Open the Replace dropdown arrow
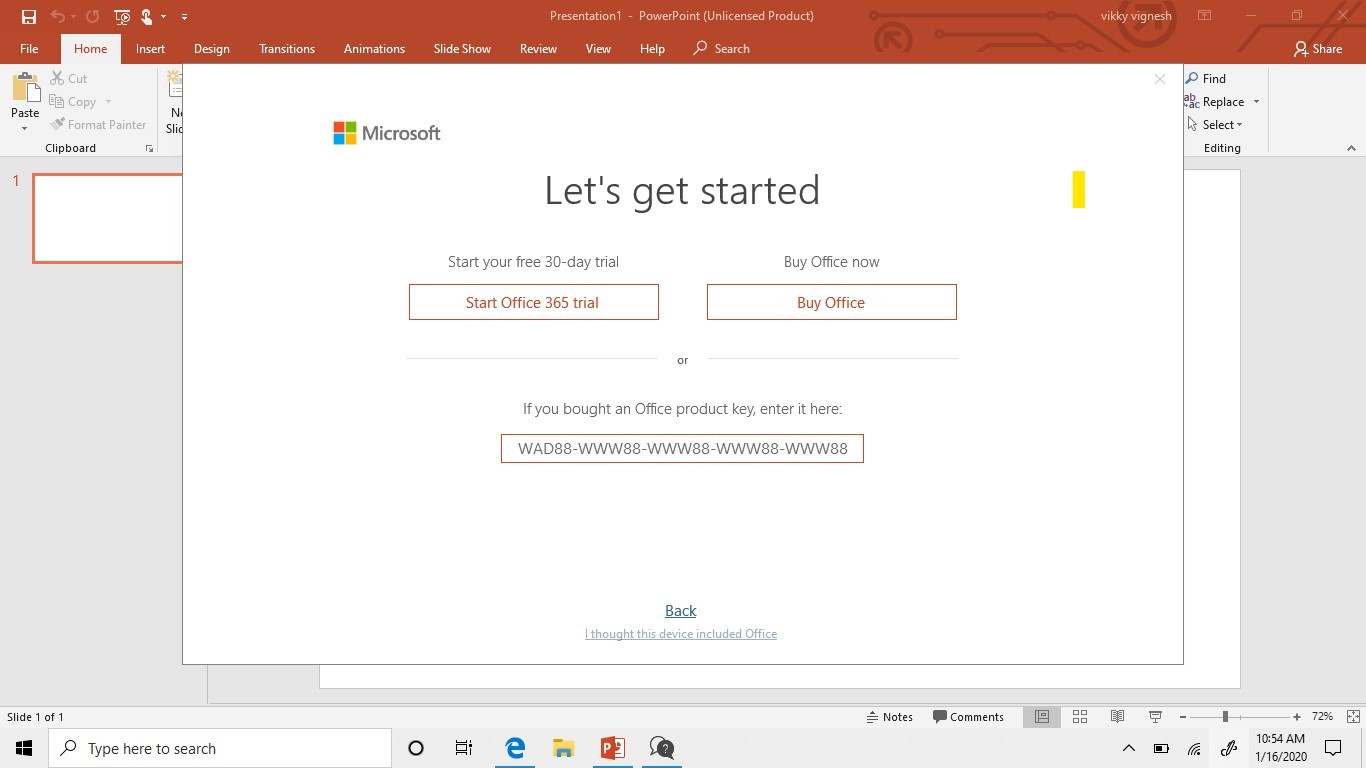 click(x=1256, y=102)
